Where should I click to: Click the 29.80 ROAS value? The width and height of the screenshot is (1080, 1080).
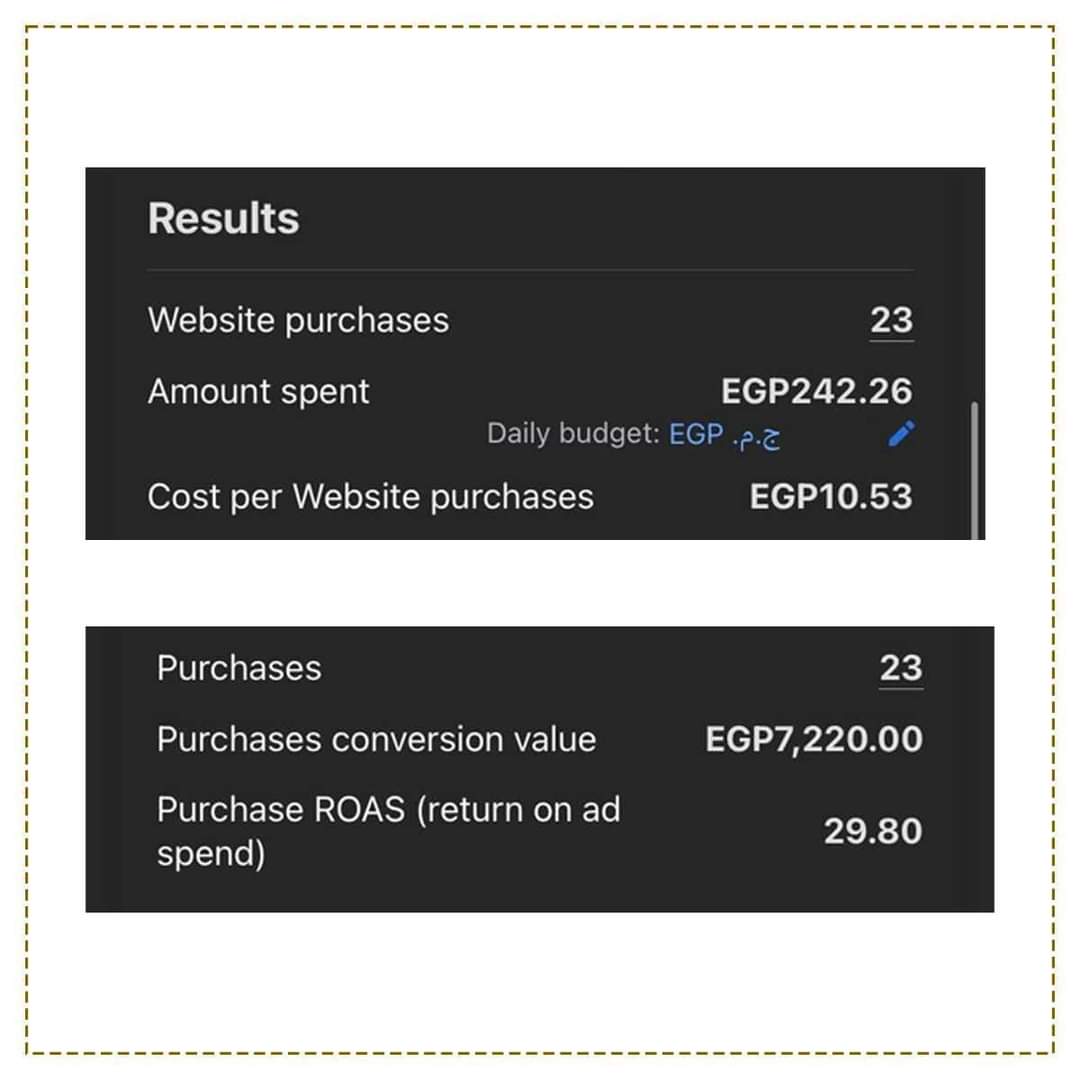pyautogui.click(x=873, y=831)
